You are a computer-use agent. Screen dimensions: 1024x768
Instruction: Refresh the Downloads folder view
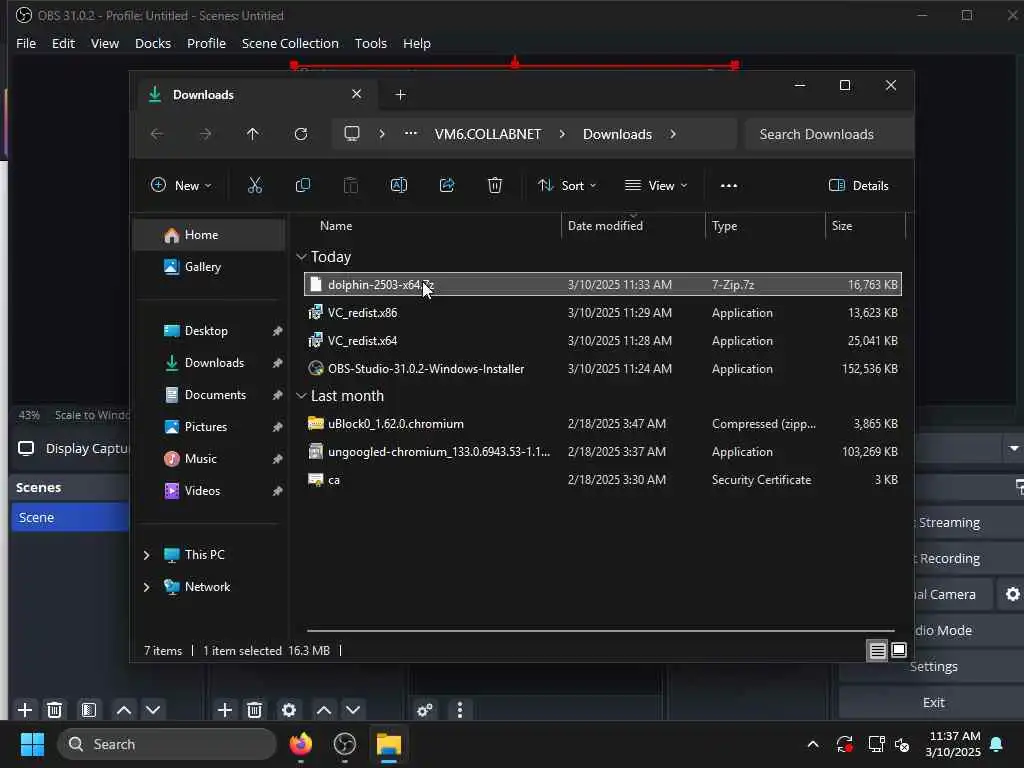click(x=301, y=134)
